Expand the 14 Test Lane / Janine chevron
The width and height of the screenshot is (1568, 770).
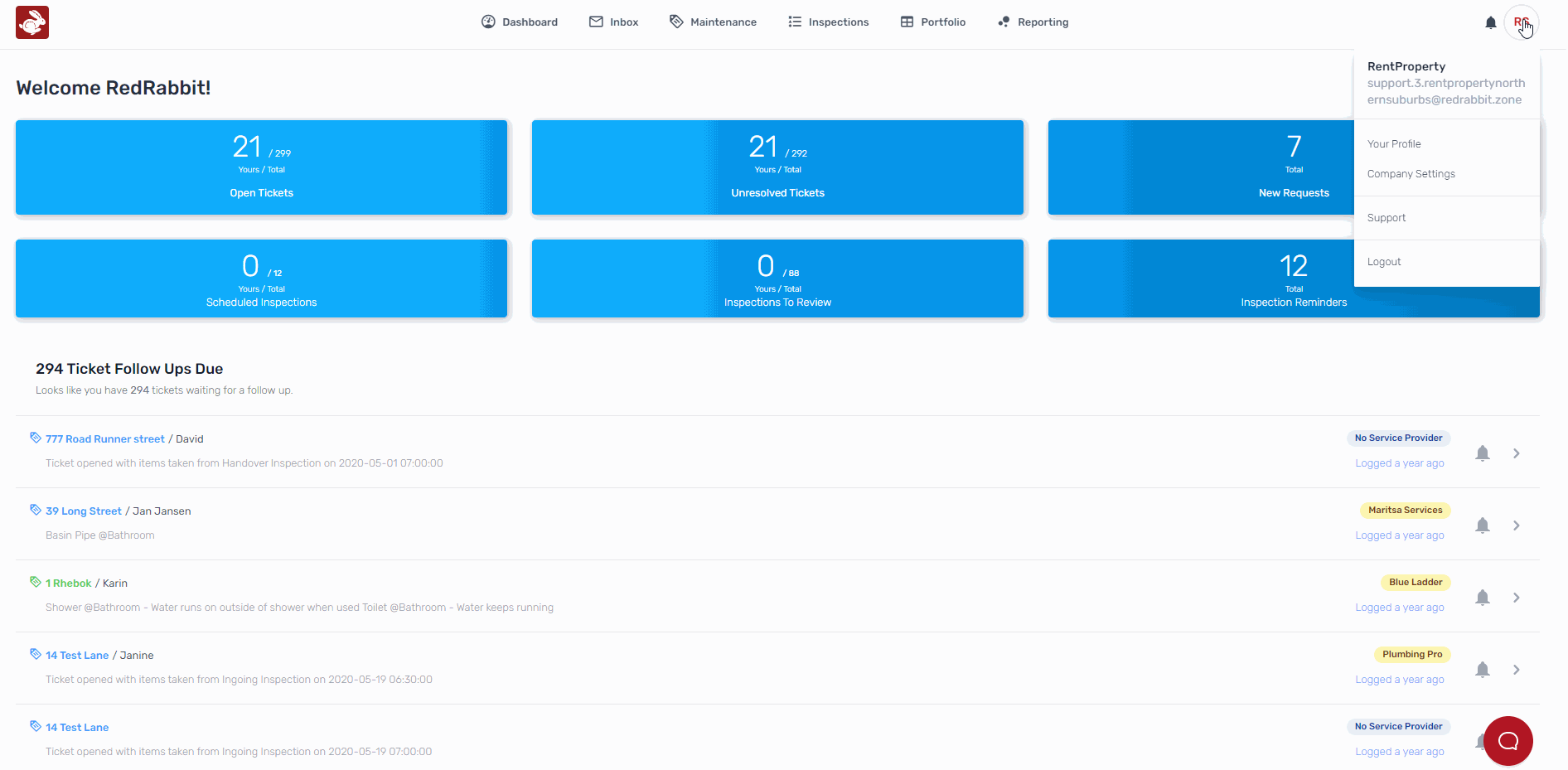coord(1516,670)
